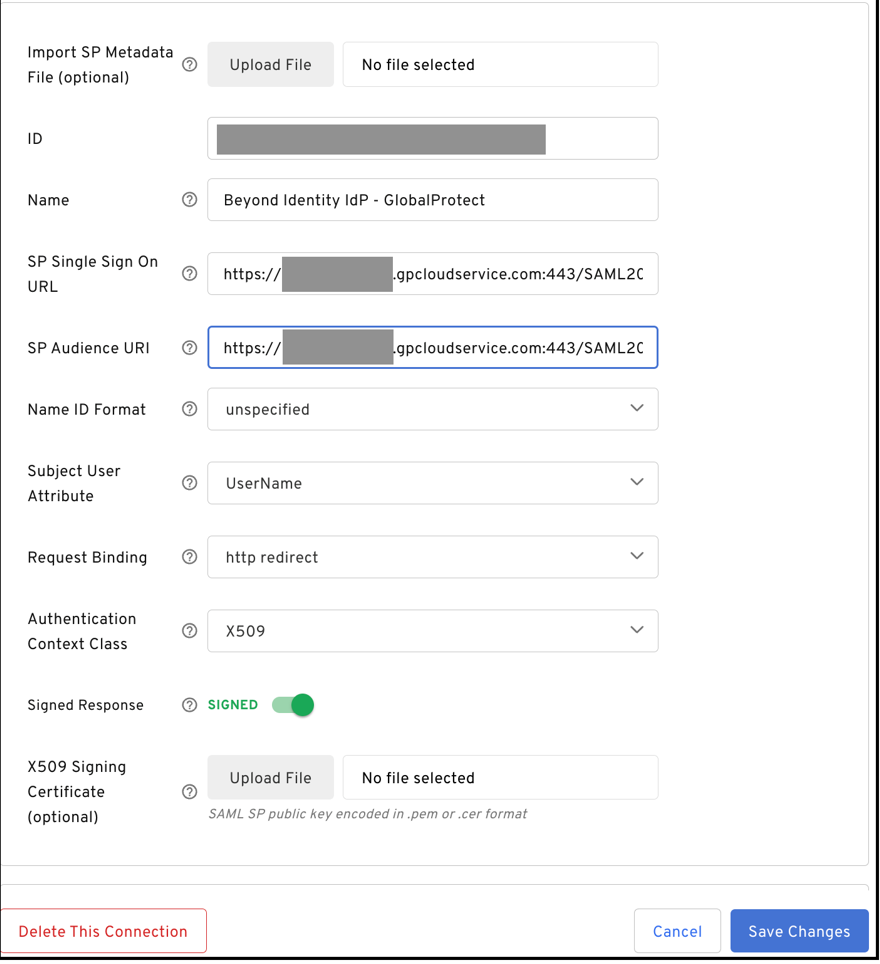The height and width of the screenshot is (964, 880).
Task: Click Save Changes button
Action: pyautogui.click(x=799, y=931)
